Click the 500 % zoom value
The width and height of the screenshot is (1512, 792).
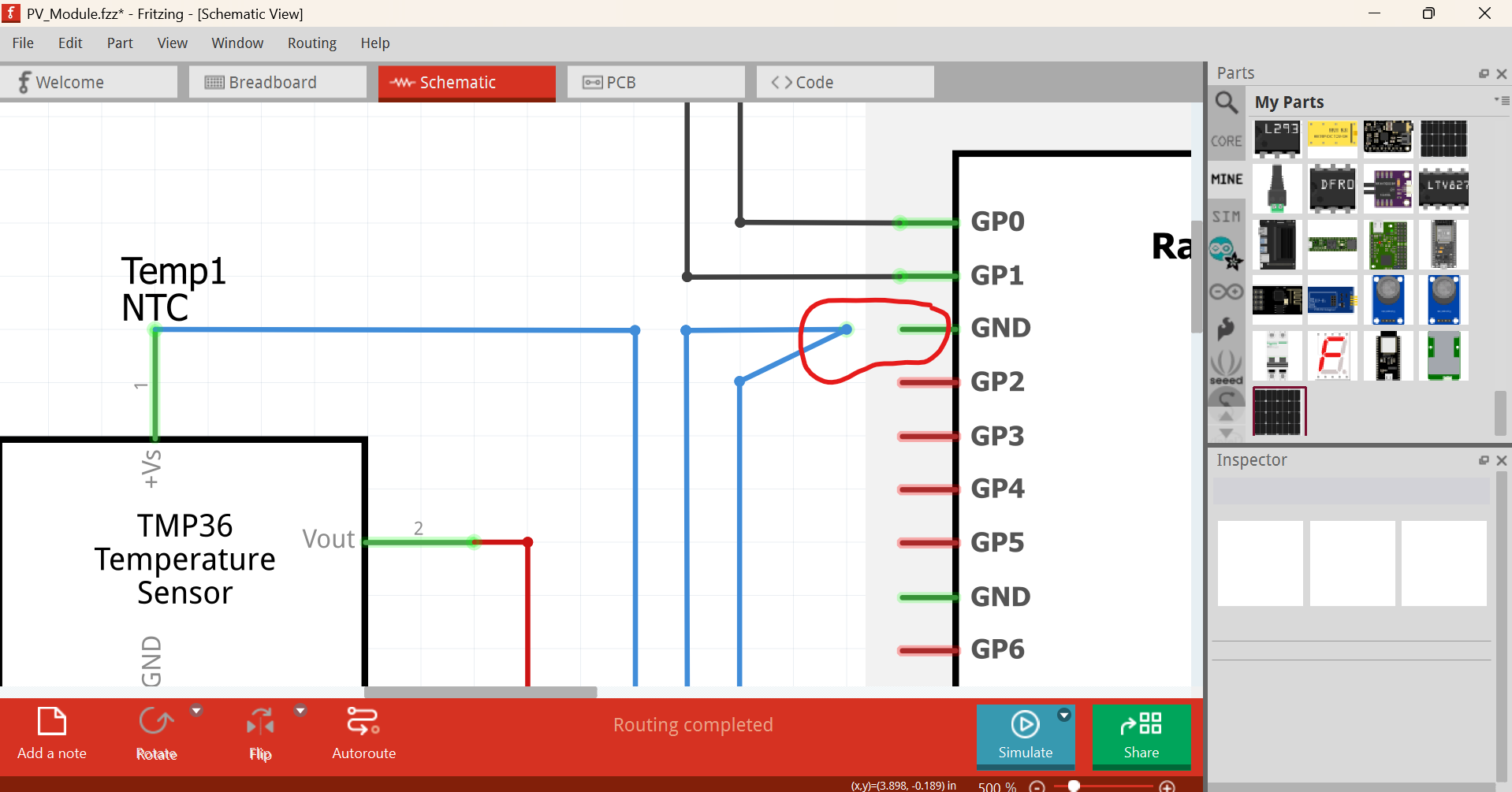pos(997,786)
